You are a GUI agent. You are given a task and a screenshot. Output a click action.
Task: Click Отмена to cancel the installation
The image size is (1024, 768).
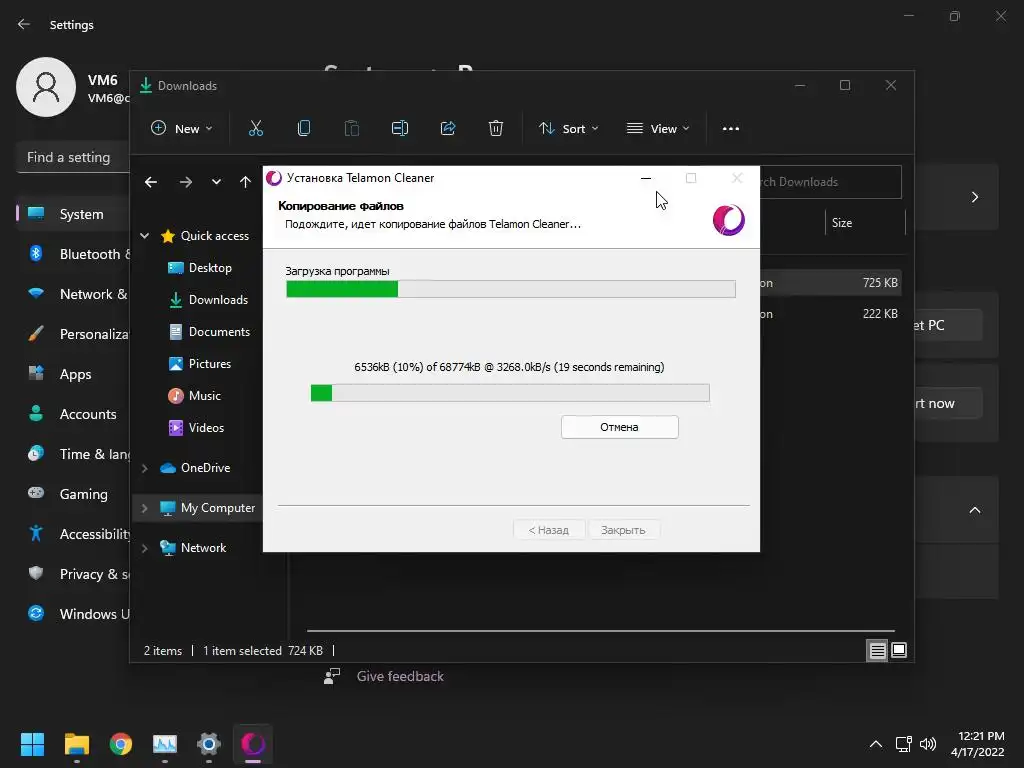[x=619, y=427]
